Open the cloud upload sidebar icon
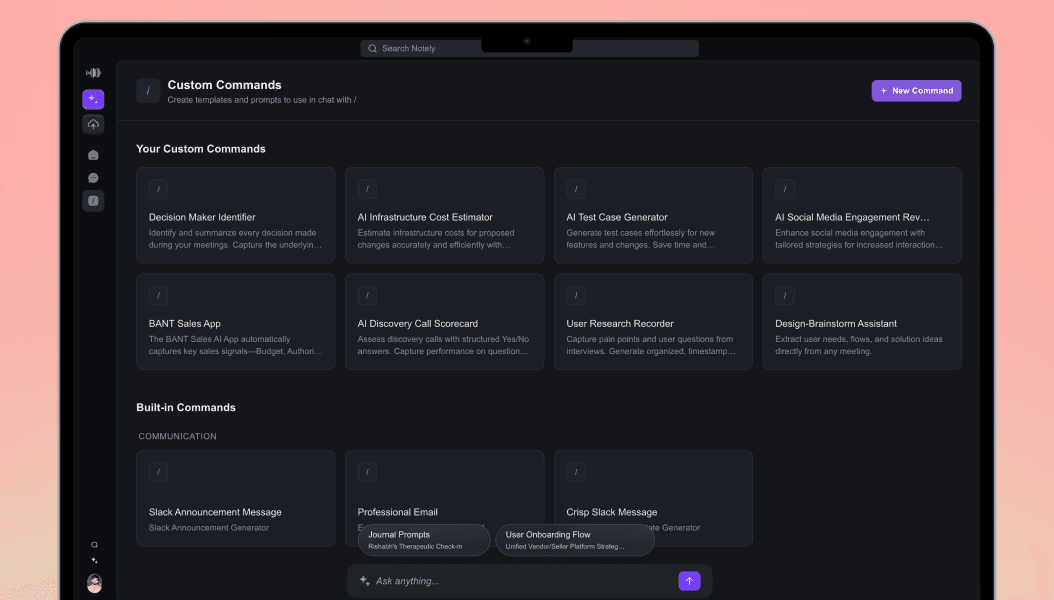1054x600 pixels. tap(93, 124)
